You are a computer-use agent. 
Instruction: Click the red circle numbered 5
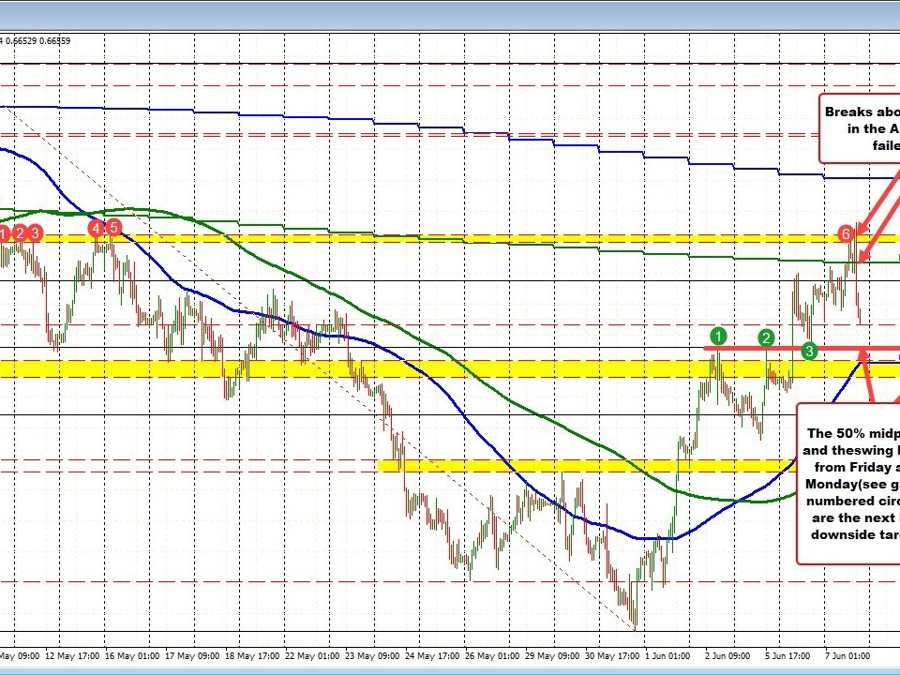(114, 228)
